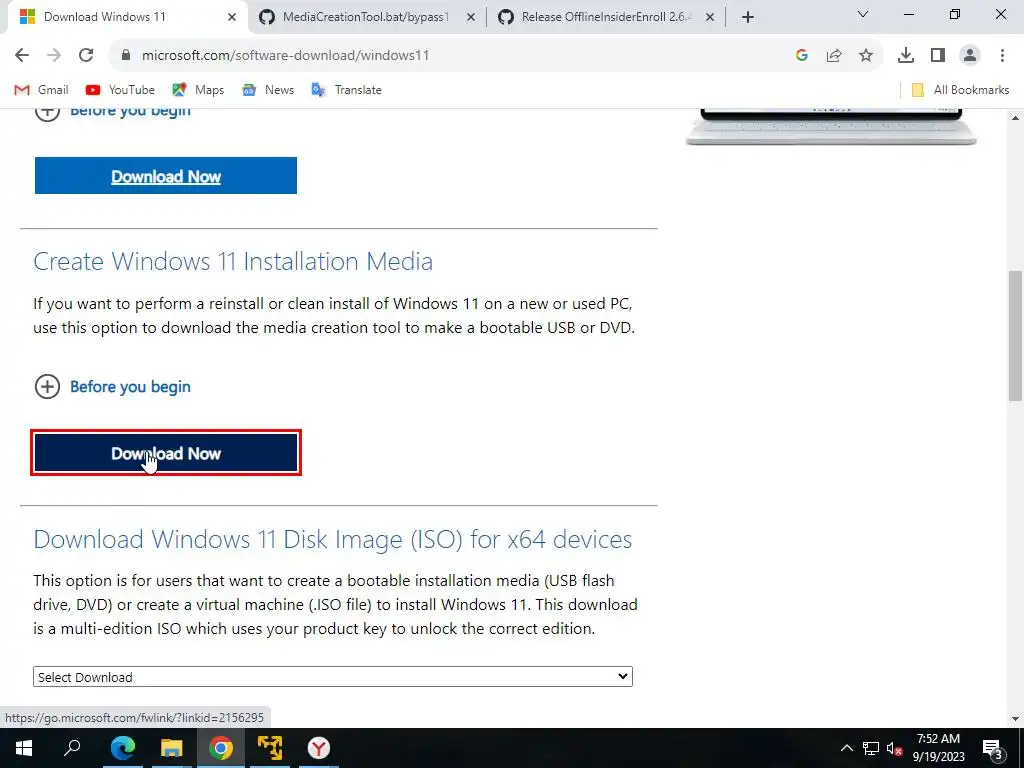1024x768 pixels.
Task: Open a new tab with the plus button
Action: 748,17
